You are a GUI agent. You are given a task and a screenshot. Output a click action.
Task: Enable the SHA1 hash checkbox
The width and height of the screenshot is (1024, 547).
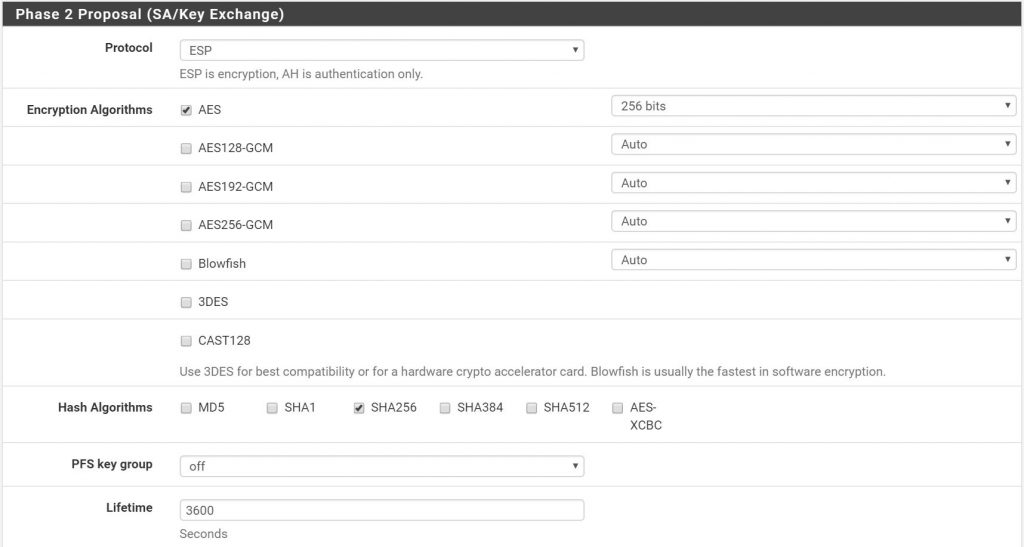[272, 408]
